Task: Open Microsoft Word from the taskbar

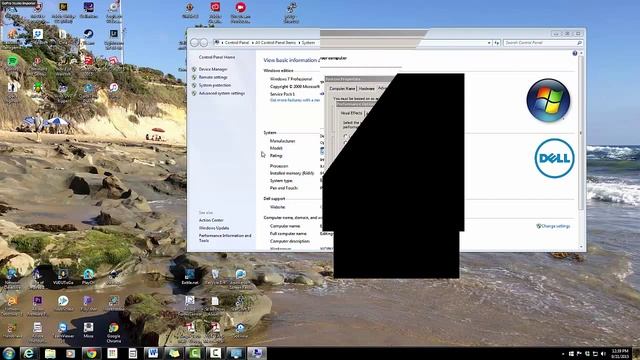Action: tap(153, 353)
